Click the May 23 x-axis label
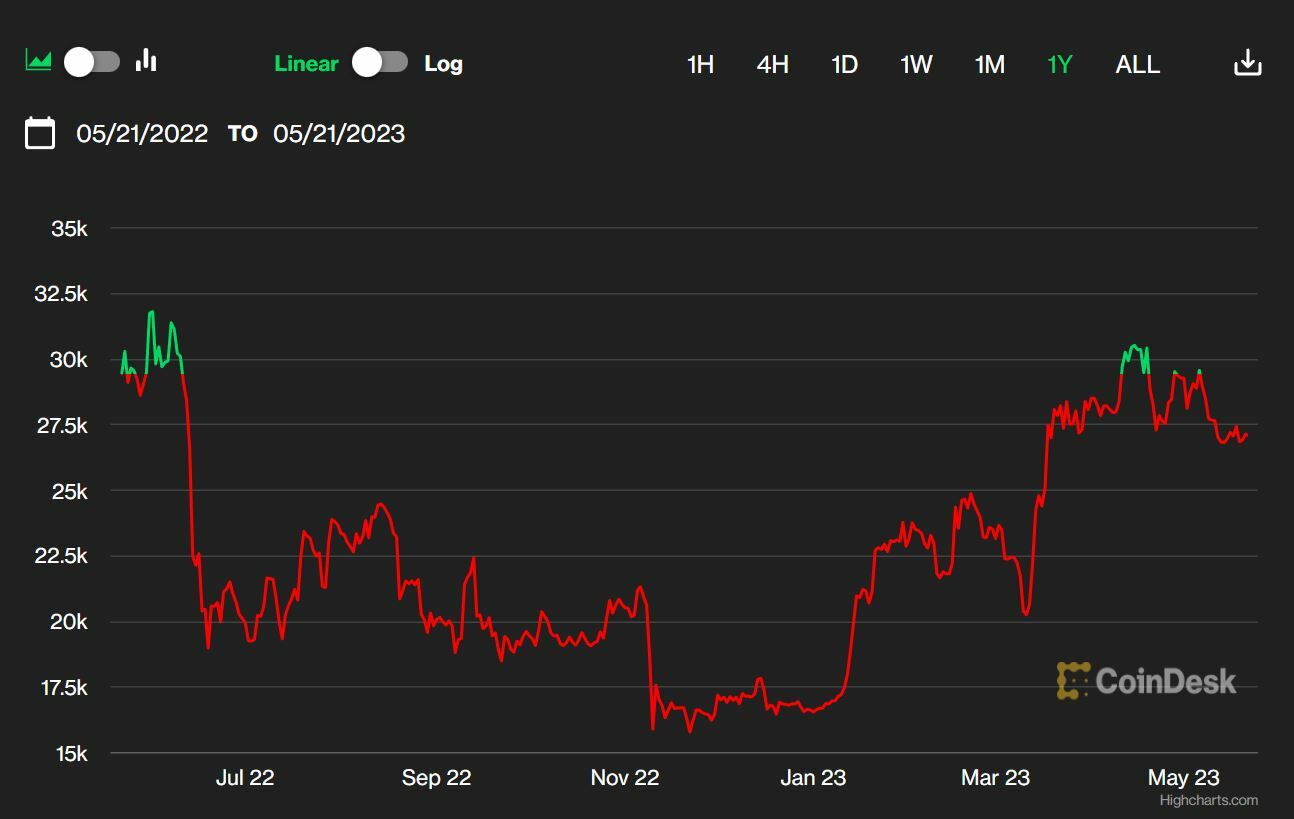1294x819 pixels. click(1184, 777)
